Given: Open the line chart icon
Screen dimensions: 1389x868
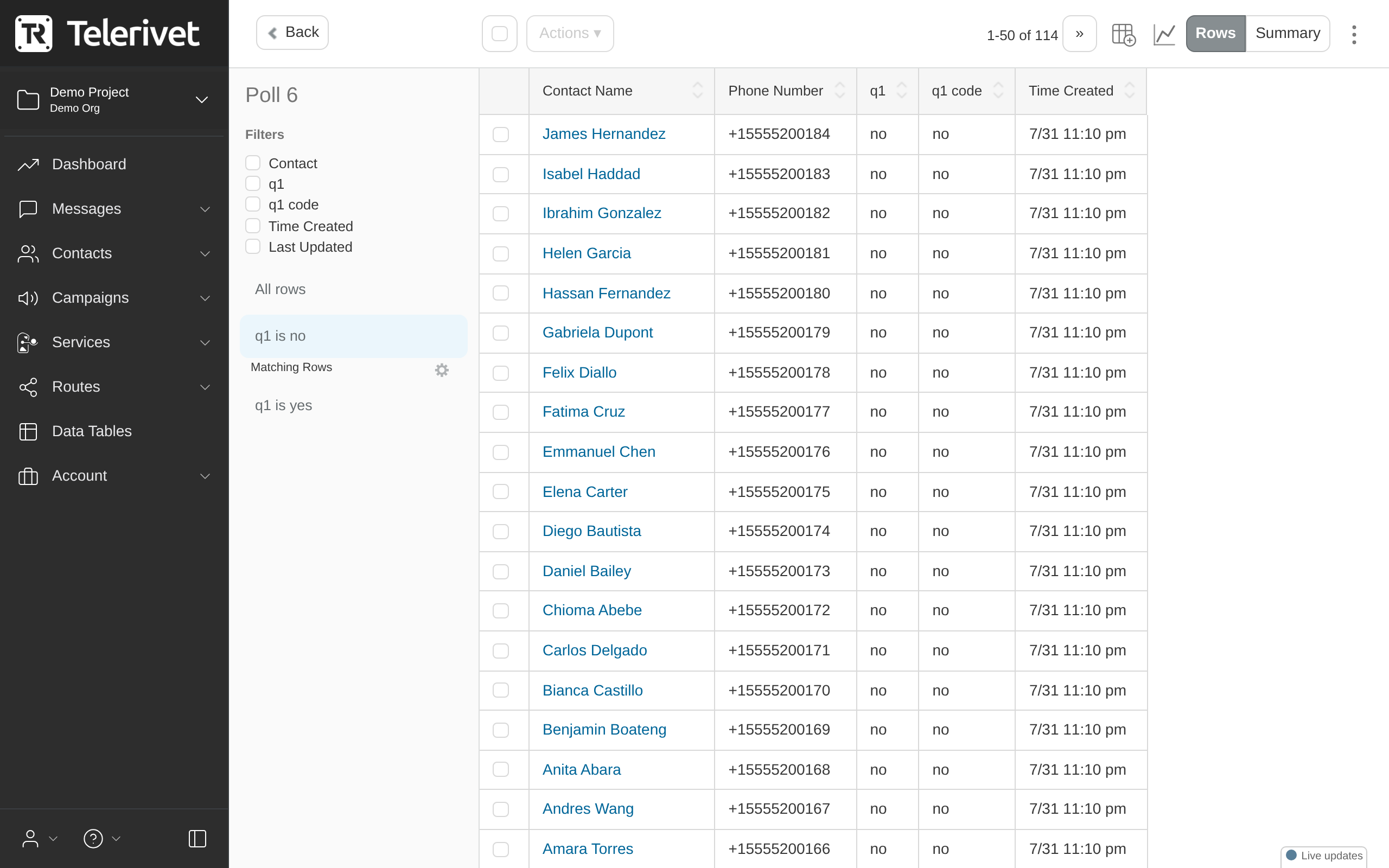Looking at the screenshot, I should tap(1164, 34).
